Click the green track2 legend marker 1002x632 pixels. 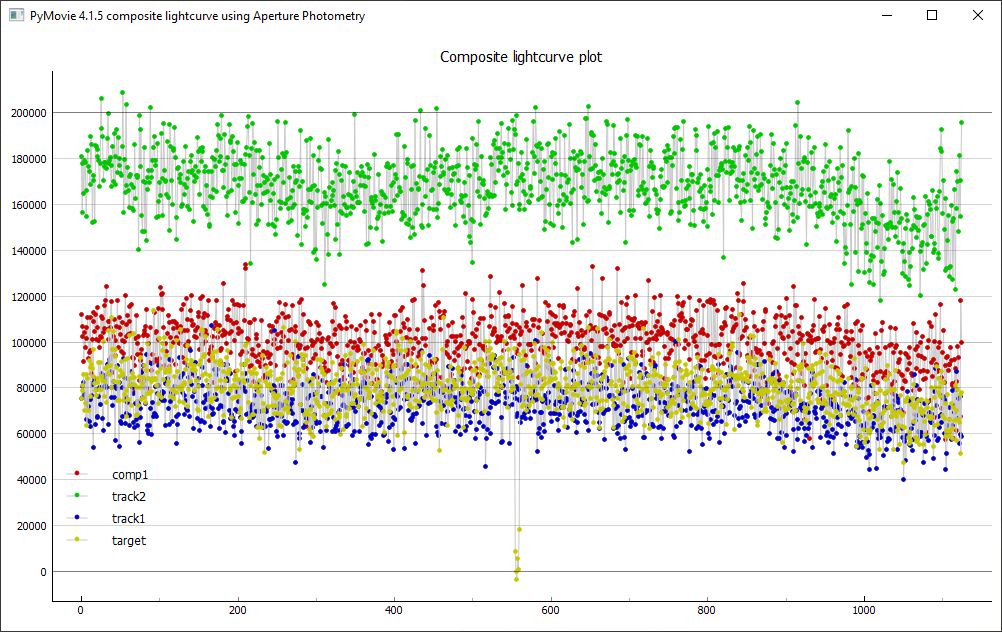point(78,496)
